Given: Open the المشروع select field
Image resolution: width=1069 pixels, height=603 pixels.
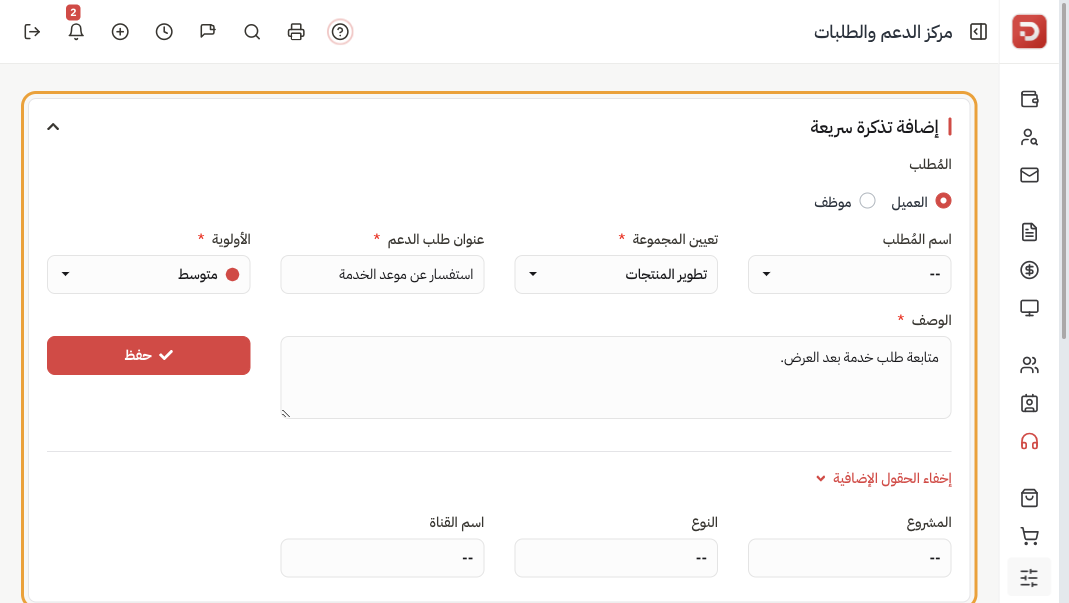Looking at the screenshot, I should [849, 558].
